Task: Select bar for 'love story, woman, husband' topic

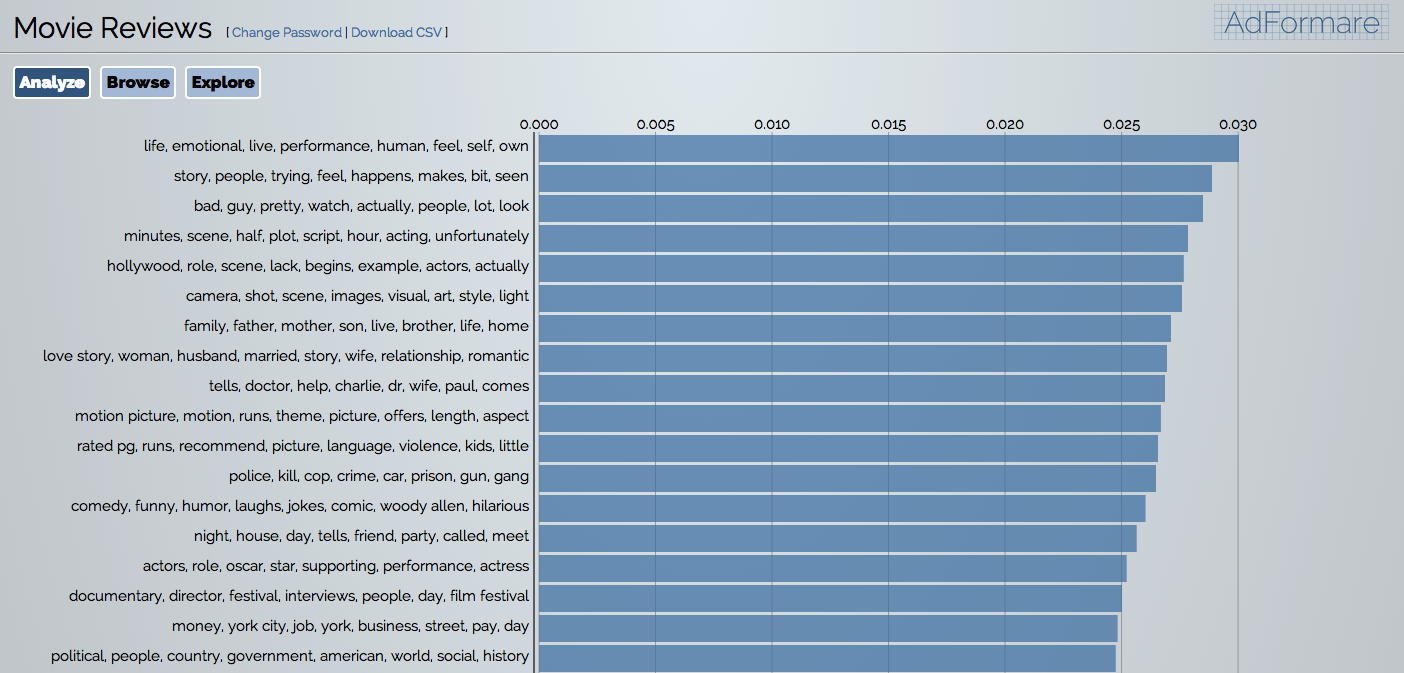Action: (x=852, y=358)
